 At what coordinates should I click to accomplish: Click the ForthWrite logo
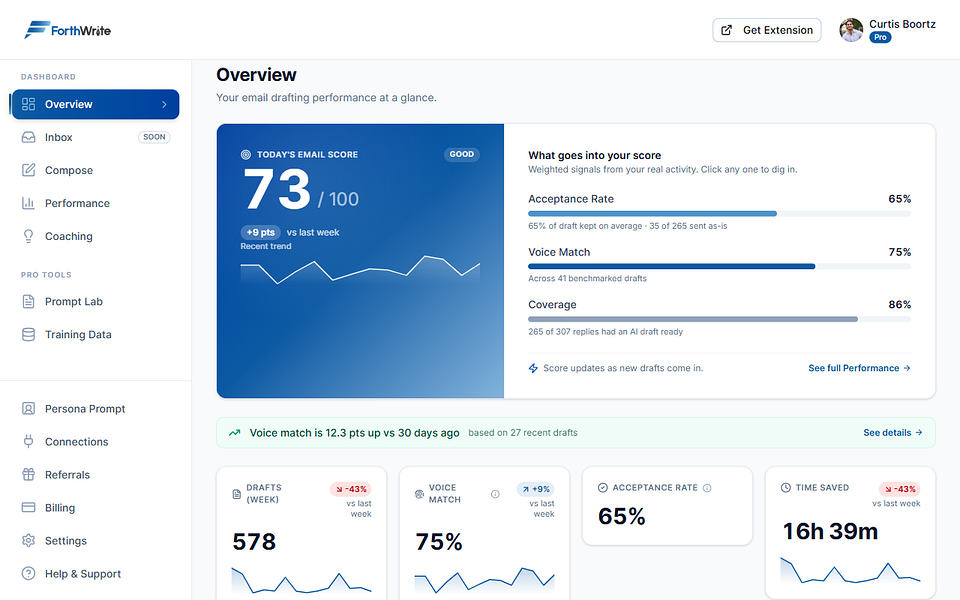67,30
